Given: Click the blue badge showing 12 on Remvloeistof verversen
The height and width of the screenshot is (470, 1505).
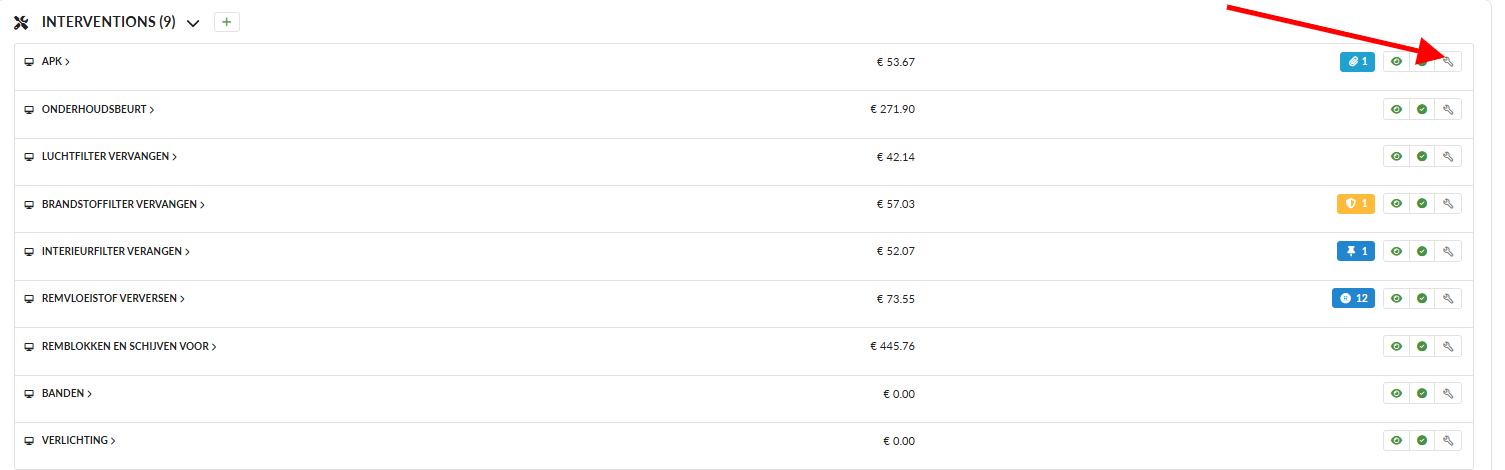Looking at the screenshot, I should click(x=1354, y=298).
